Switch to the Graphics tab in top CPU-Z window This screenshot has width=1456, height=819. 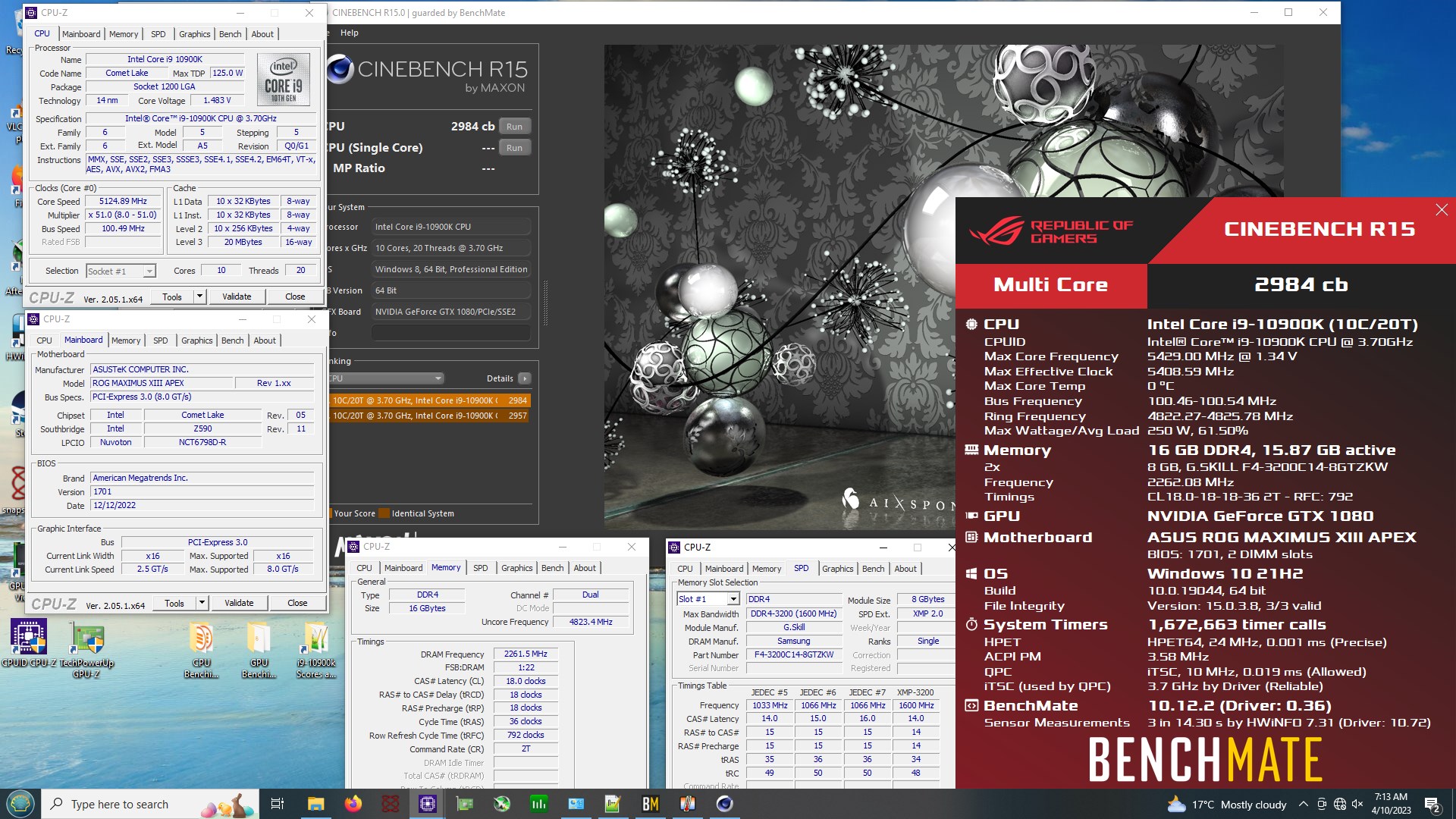pos(194,34)
